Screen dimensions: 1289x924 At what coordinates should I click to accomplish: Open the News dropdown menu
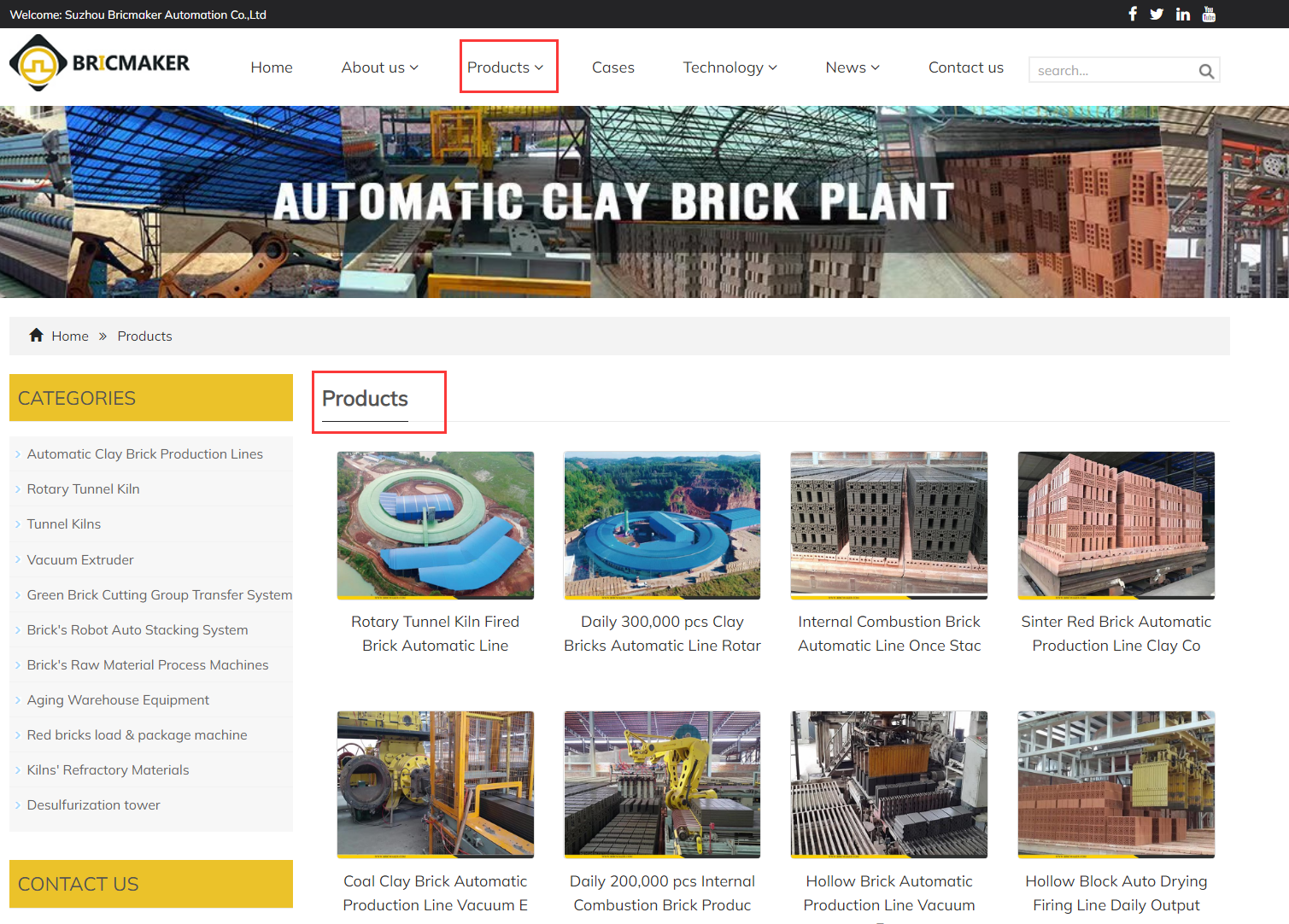852,67
